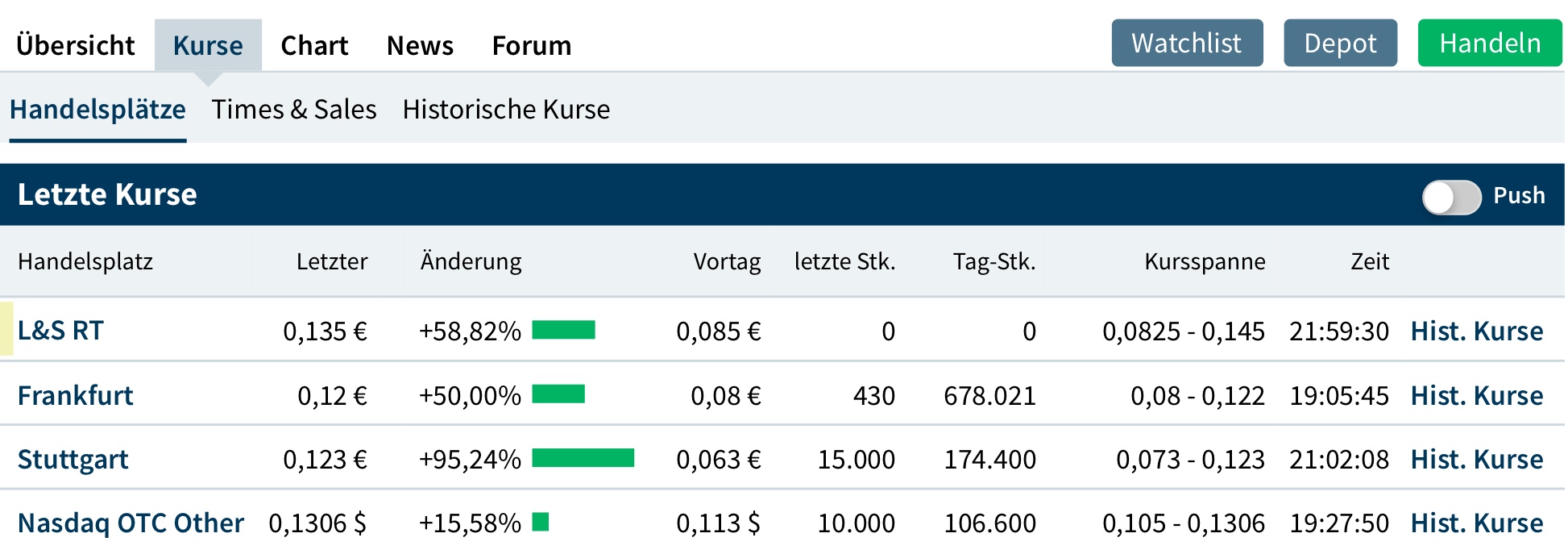Open the Nasdaq OTC Other link
The height and width of the screenshot is (550, 1568).
click(131, 523)
